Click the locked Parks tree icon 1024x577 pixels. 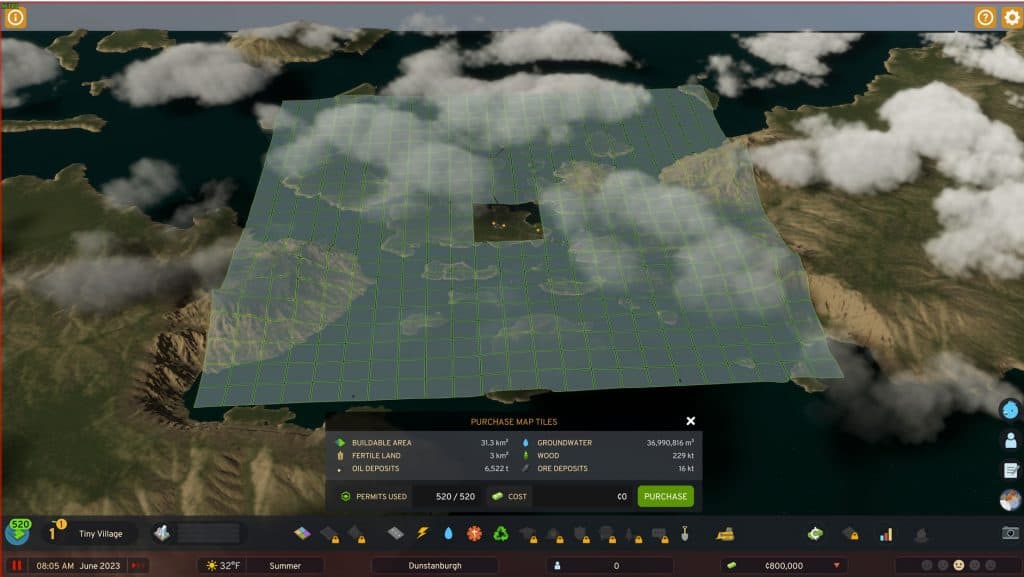(x=633, y=535)
